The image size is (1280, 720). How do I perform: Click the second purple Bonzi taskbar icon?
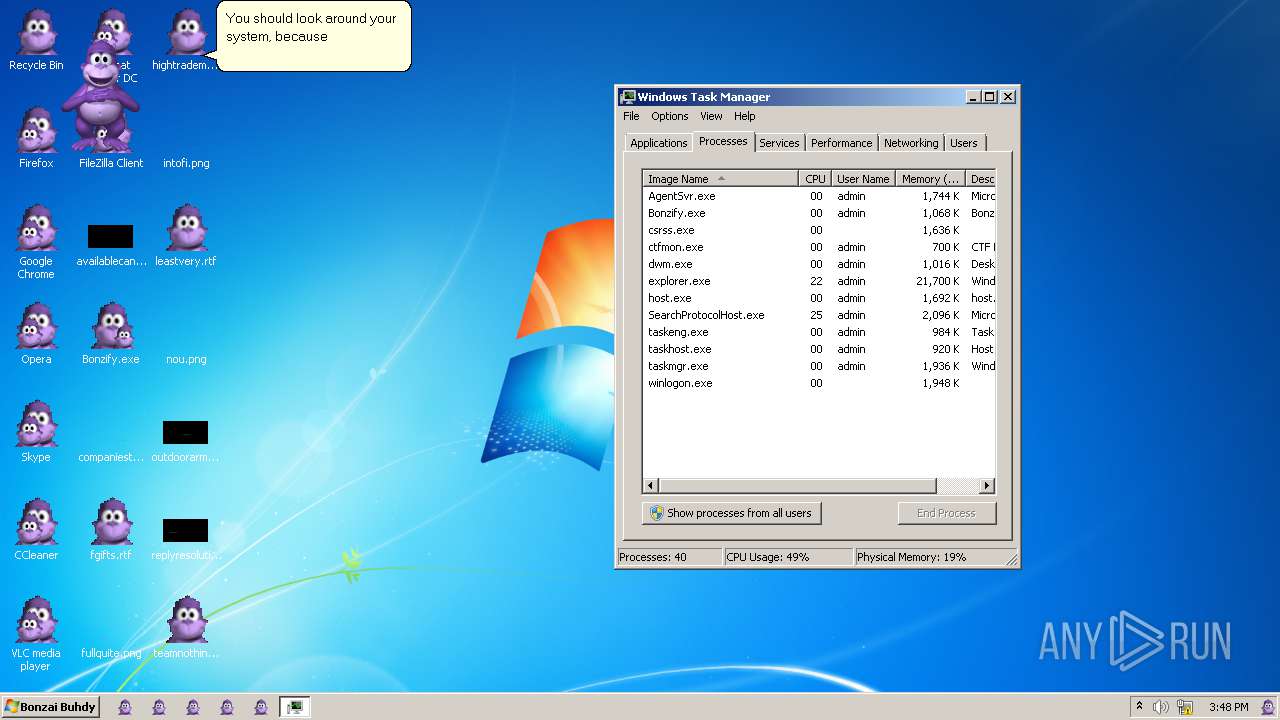click(159, 707)
